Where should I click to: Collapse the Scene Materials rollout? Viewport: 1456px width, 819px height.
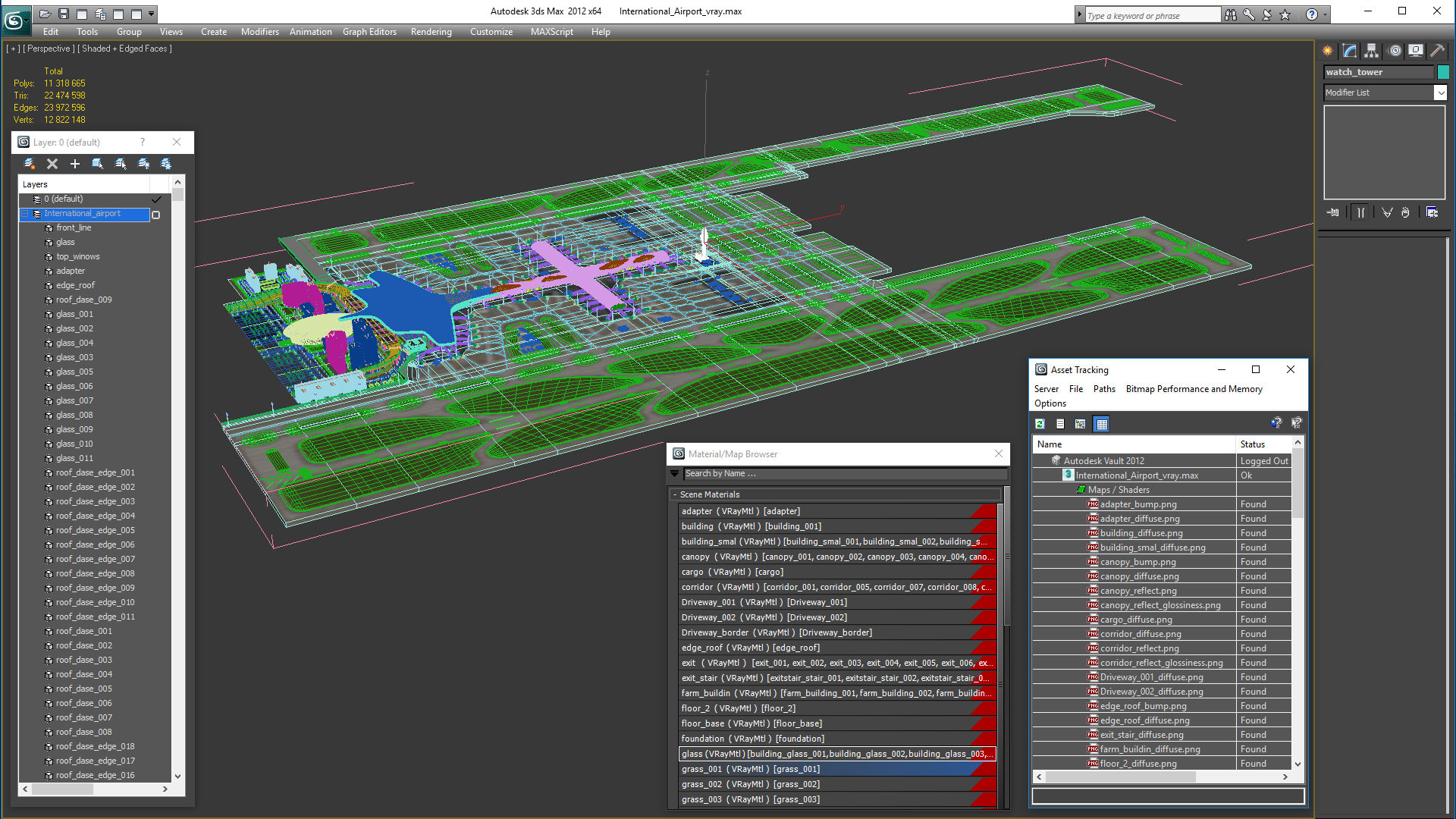(674, 494)
